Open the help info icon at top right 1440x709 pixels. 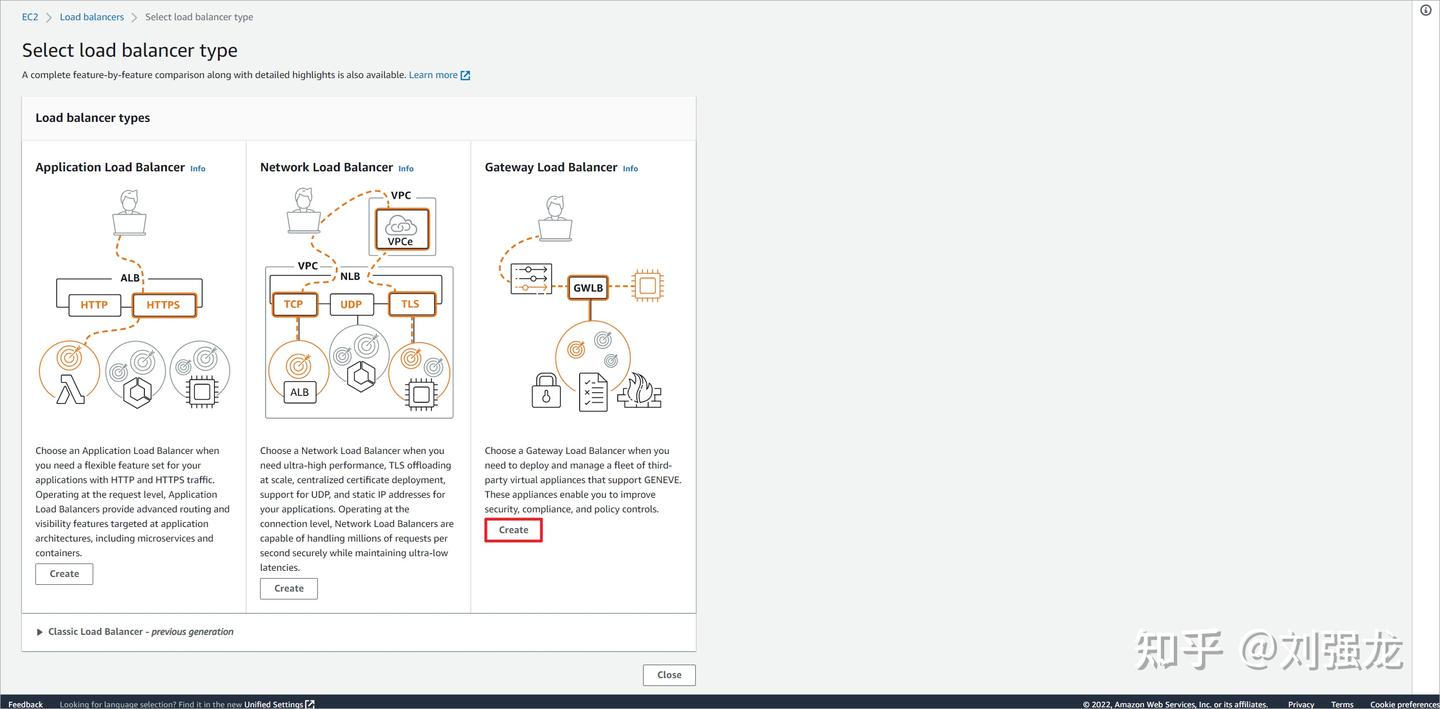pos(1424,9)
